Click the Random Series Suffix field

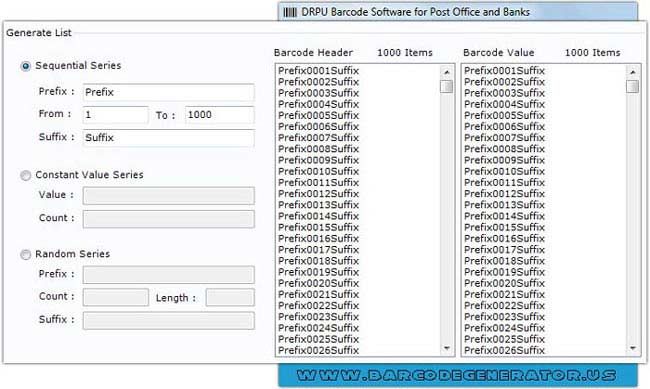tap(168, 320)
